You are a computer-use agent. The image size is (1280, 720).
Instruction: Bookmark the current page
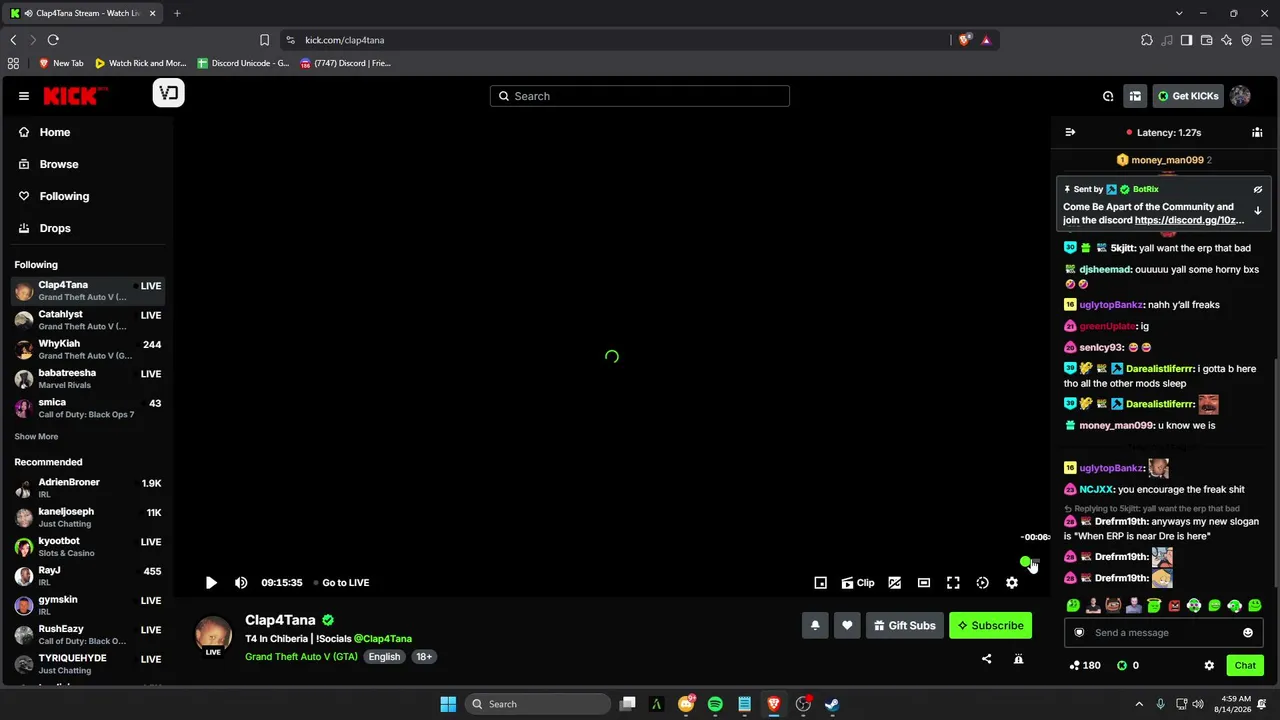click(264, 40)
